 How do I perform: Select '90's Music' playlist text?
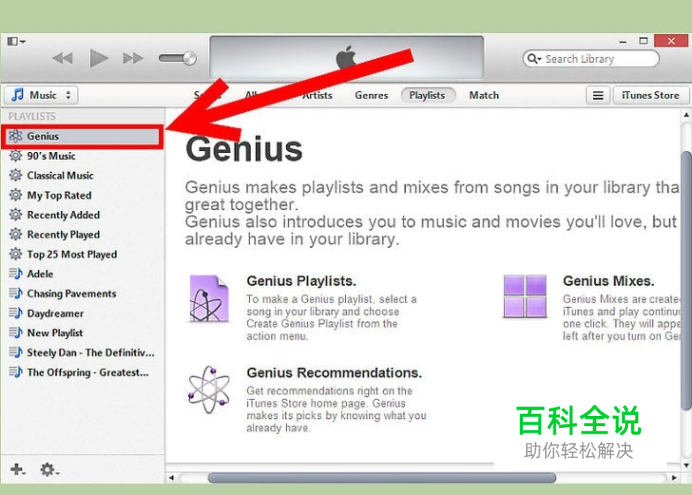point(51,156)
